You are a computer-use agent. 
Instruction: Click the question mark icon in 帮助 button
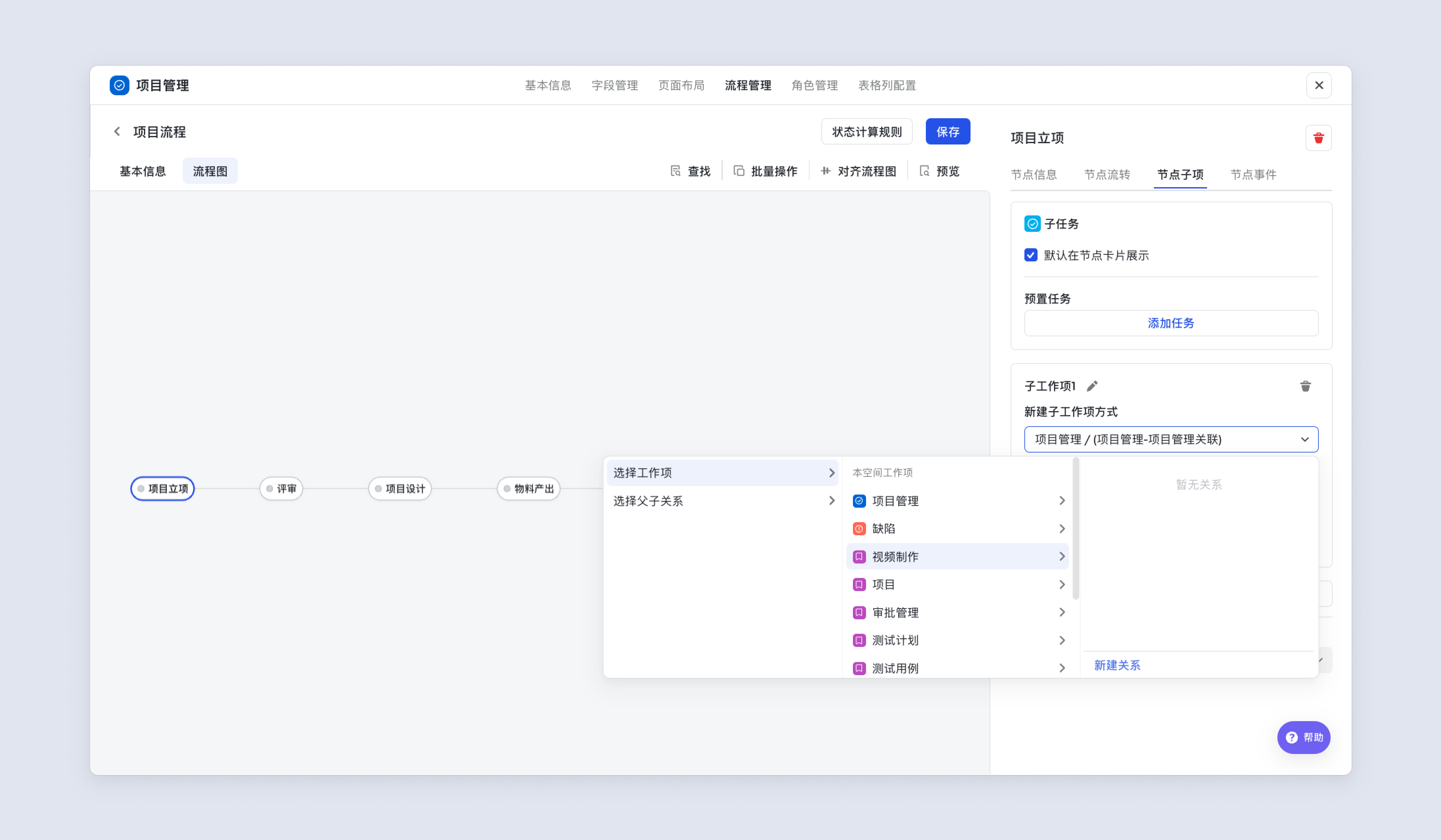[1291, 737]
